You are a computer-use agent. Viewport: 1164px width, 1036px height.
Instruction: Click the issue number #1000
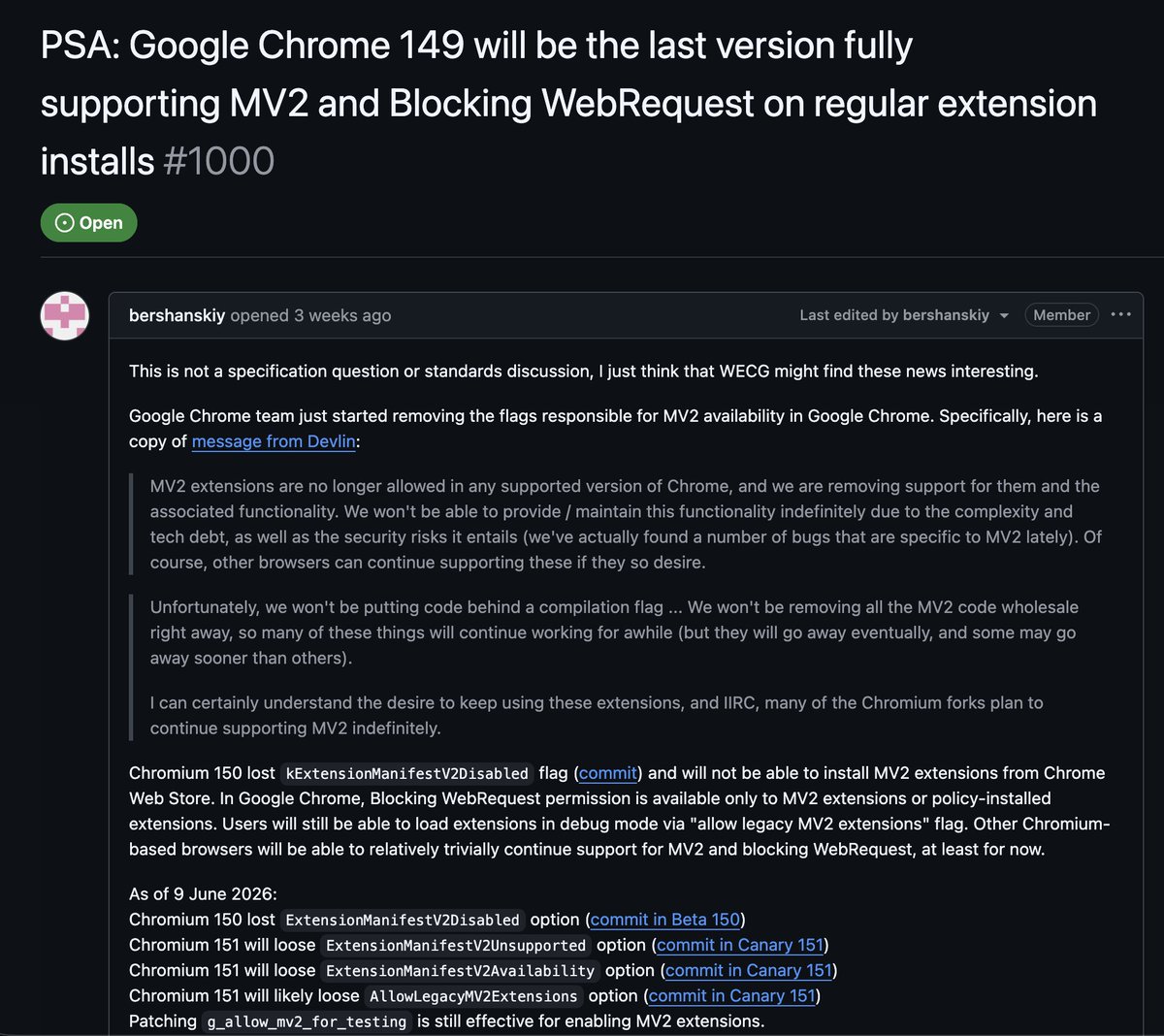point(219,161)
